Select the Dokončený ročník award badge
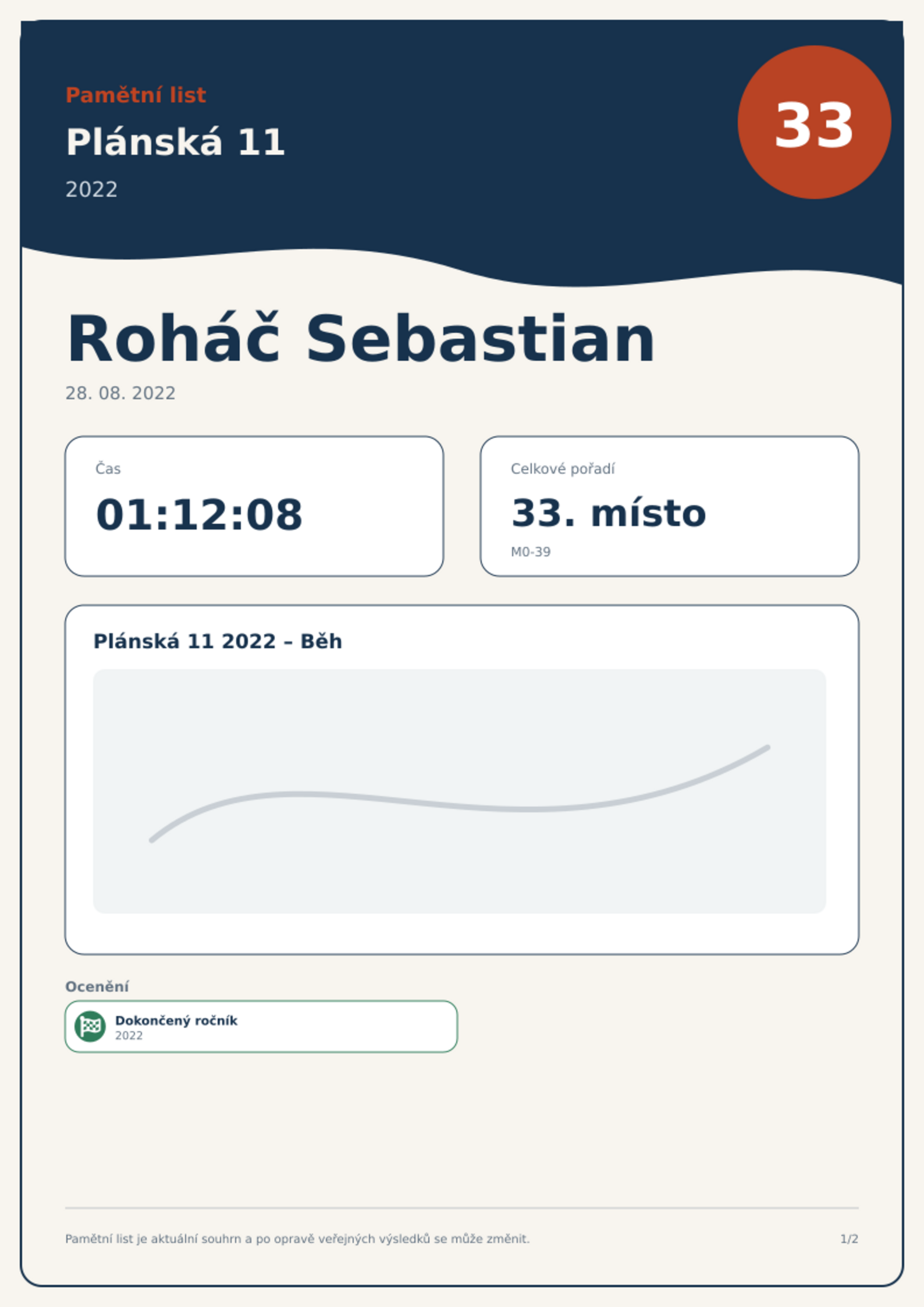 261,1026
